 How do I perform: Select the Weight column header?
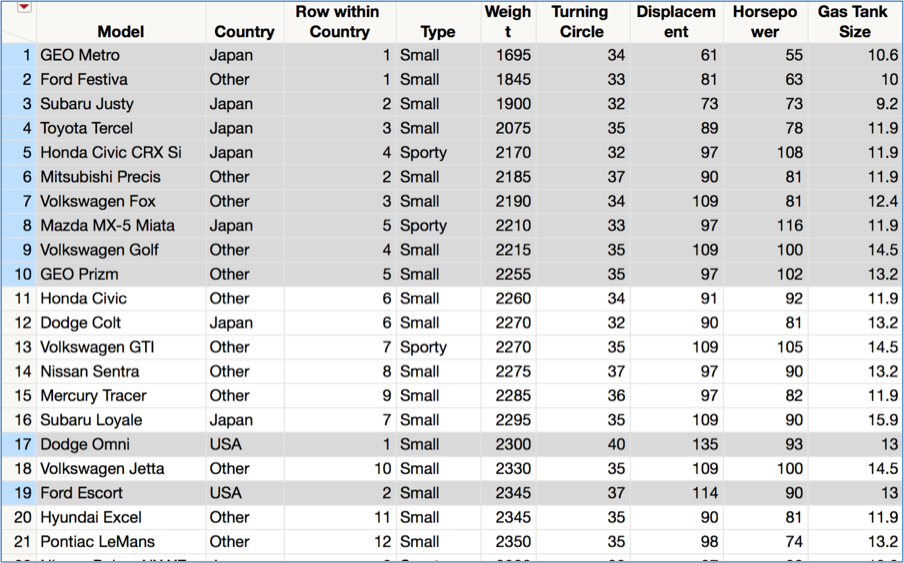508,21
